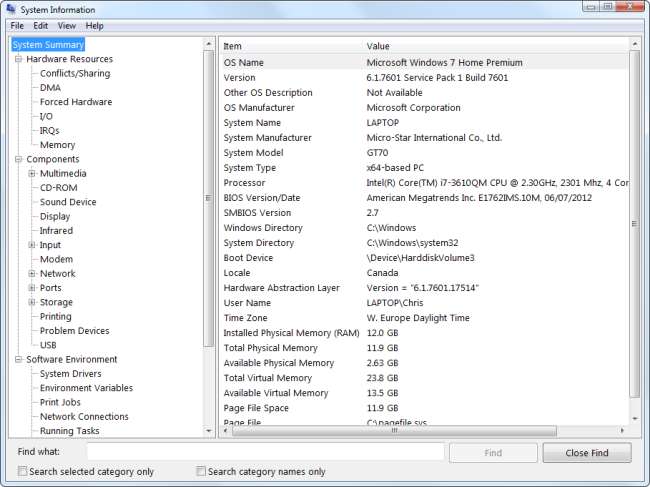Open the File menu
Viewport: 650px width, 487px height.
17,25
